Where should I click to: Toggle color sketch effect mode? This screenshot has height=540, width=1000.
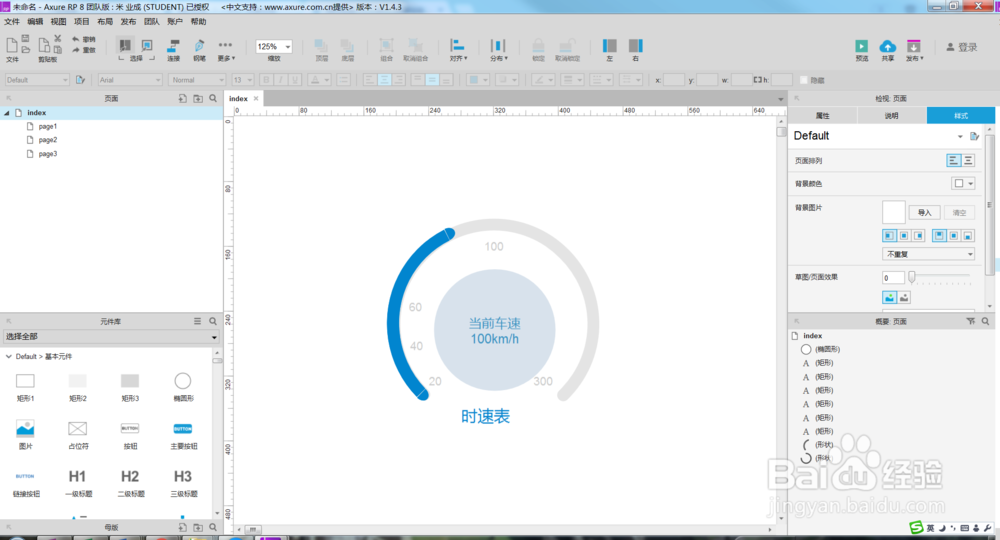coord(890,298)
